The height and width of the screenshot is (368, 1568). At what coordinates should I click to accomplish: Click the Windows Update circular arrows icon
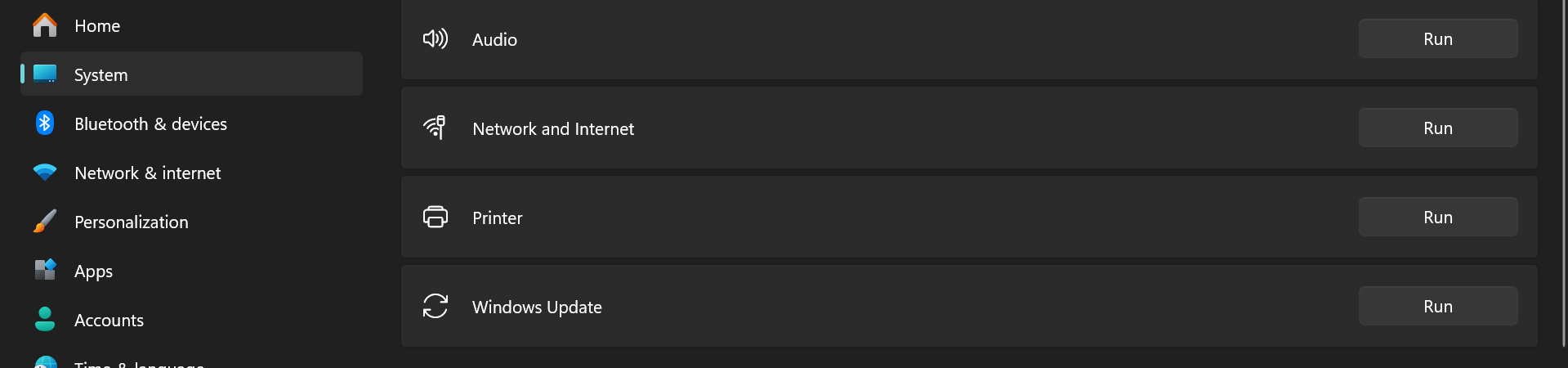click(436, 306)
